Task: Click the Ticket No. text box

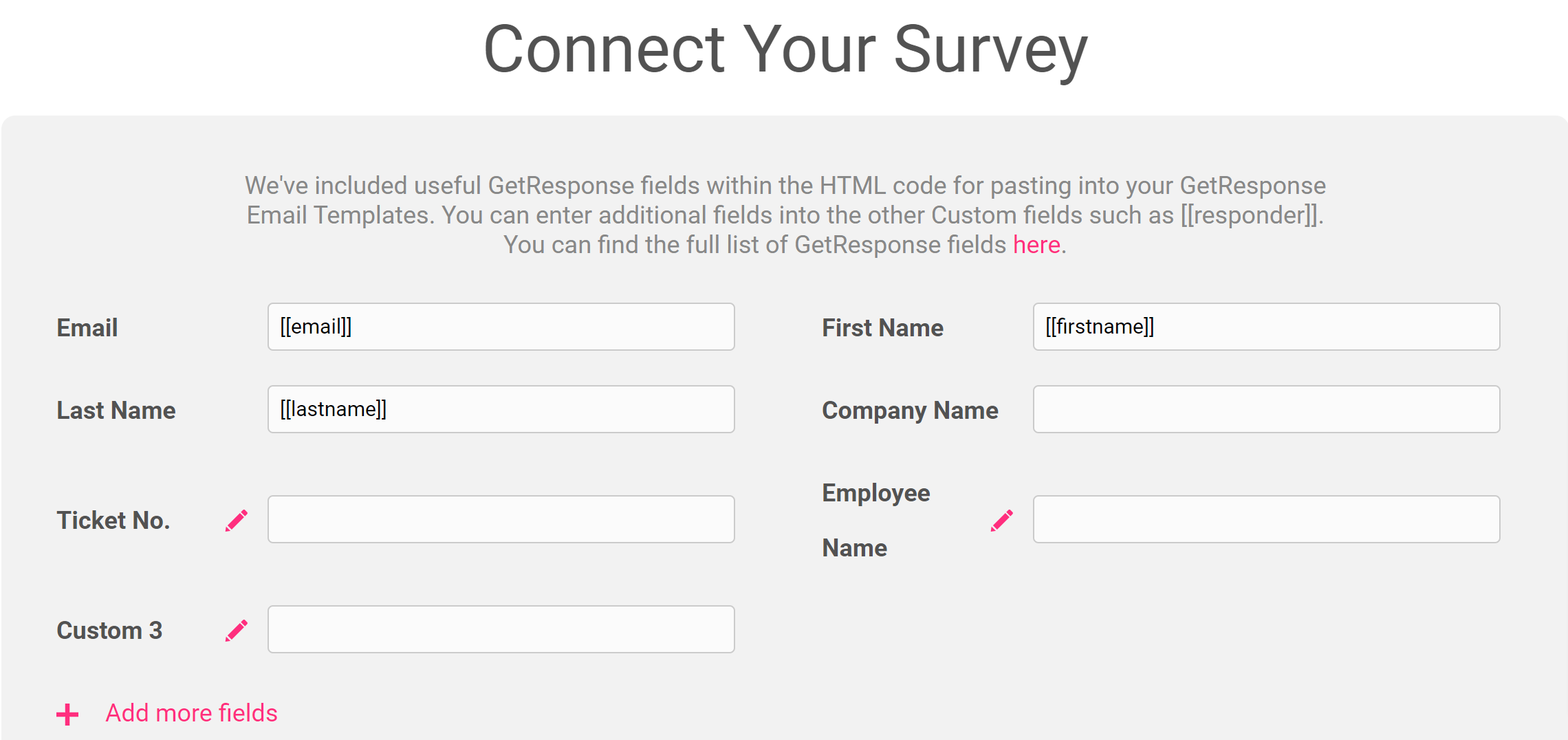Action: pos(501,519)
